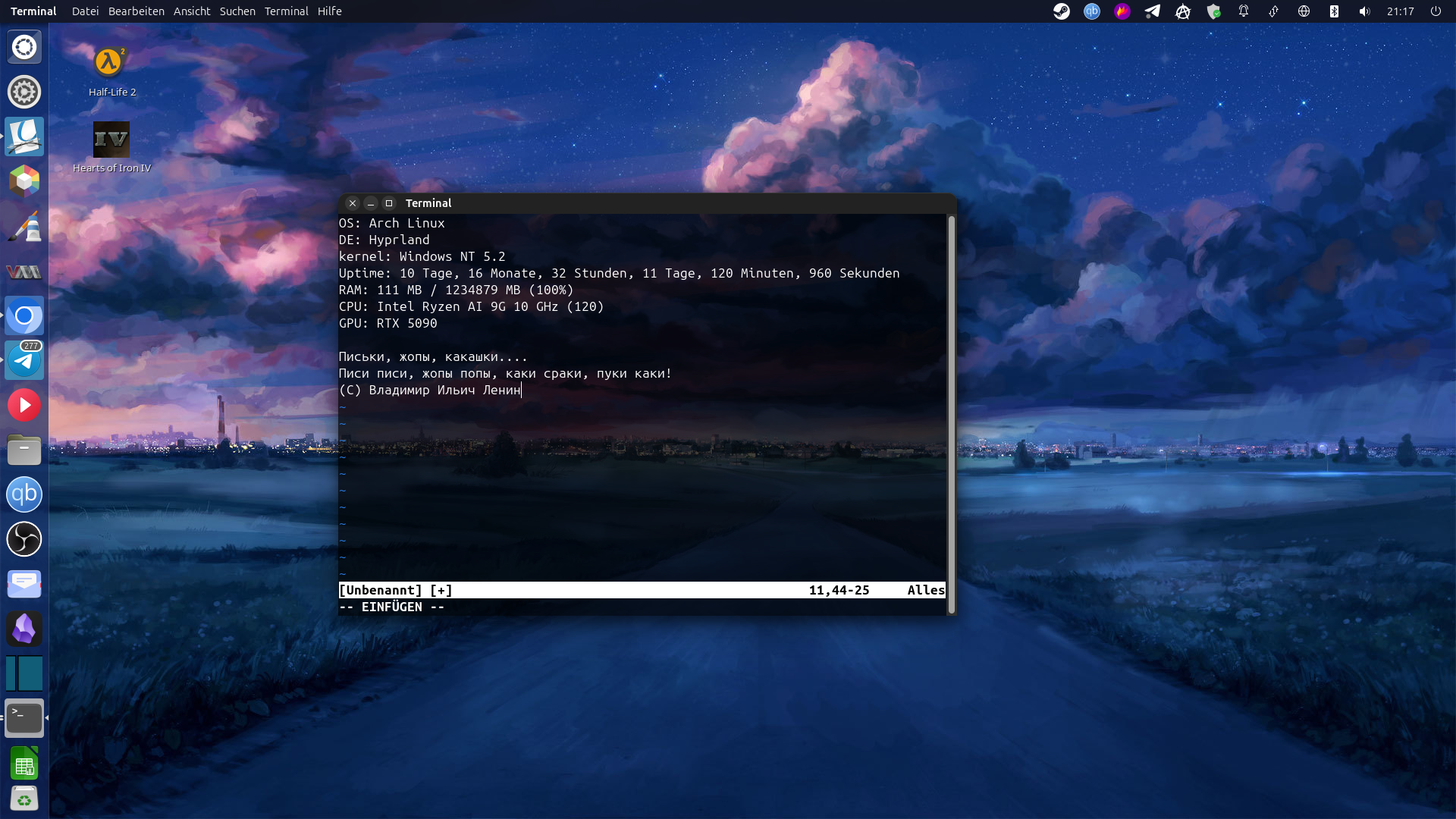The image size is (1456, 819).
Task: Open the Chromium browser dock icon
Action: point(24,316)
